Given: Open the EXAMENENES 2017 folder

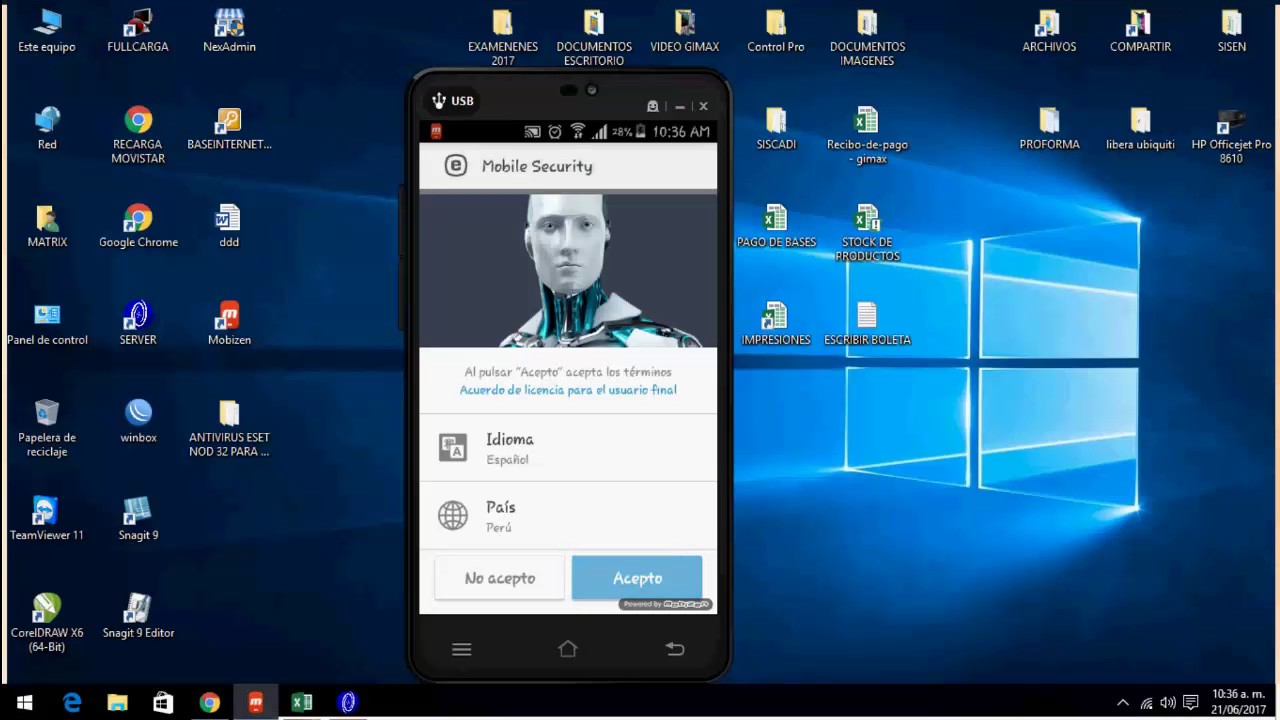Looking at the screenshot, I should coord(503,38).
